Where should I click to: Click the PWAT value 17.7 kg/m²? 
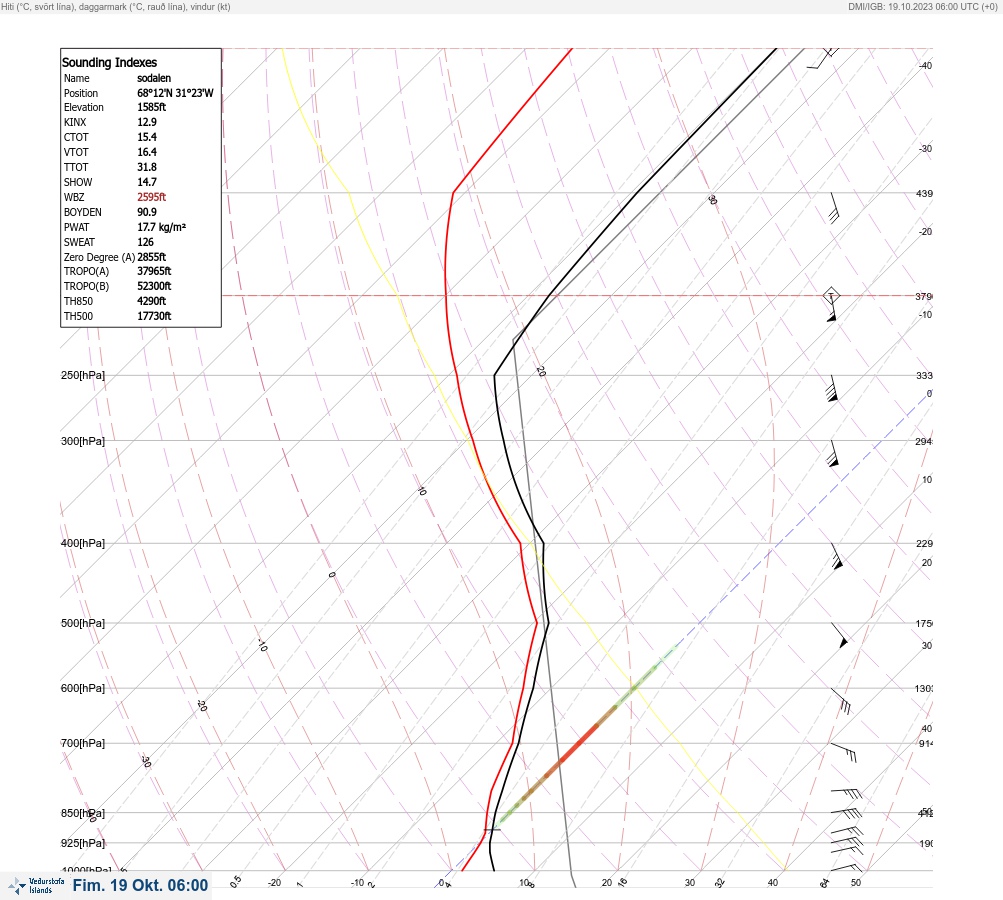click(x=161, y=227)
